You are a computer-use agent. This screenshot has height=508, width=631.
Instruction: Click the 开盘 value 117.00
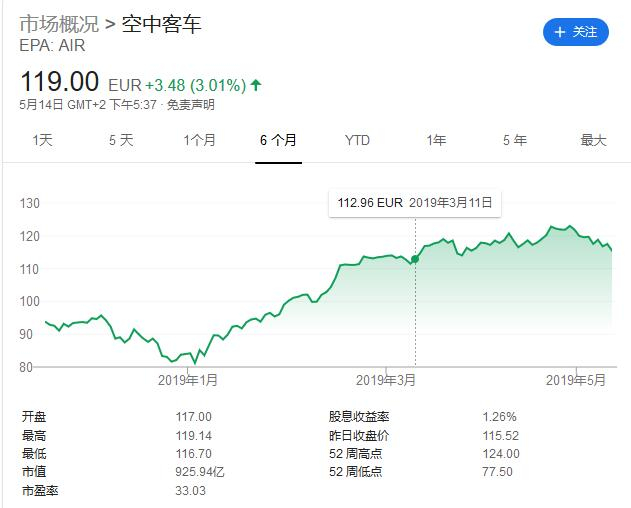(194, 417)
